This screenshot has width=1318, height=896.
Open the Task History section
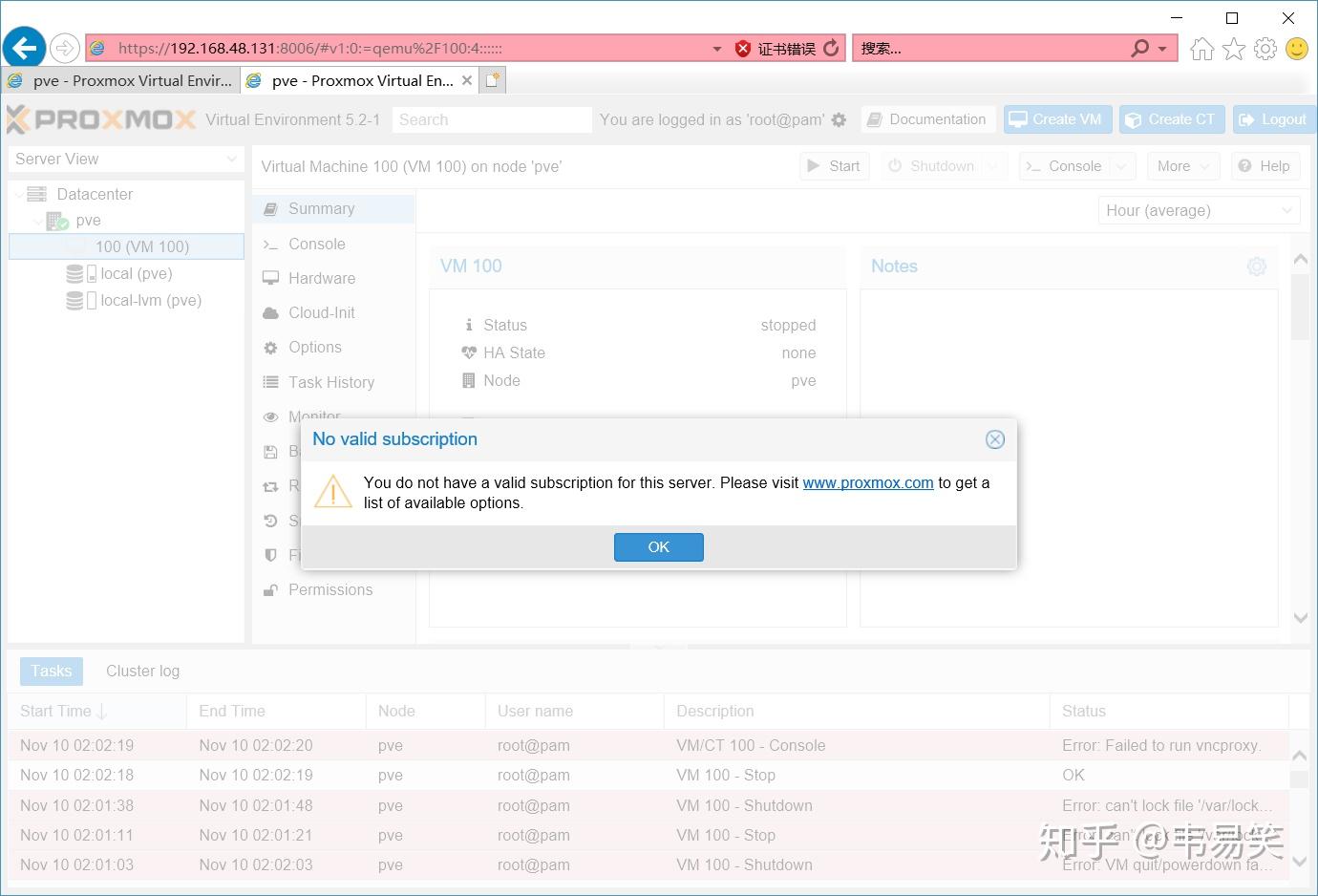click(x=333, y=382)
